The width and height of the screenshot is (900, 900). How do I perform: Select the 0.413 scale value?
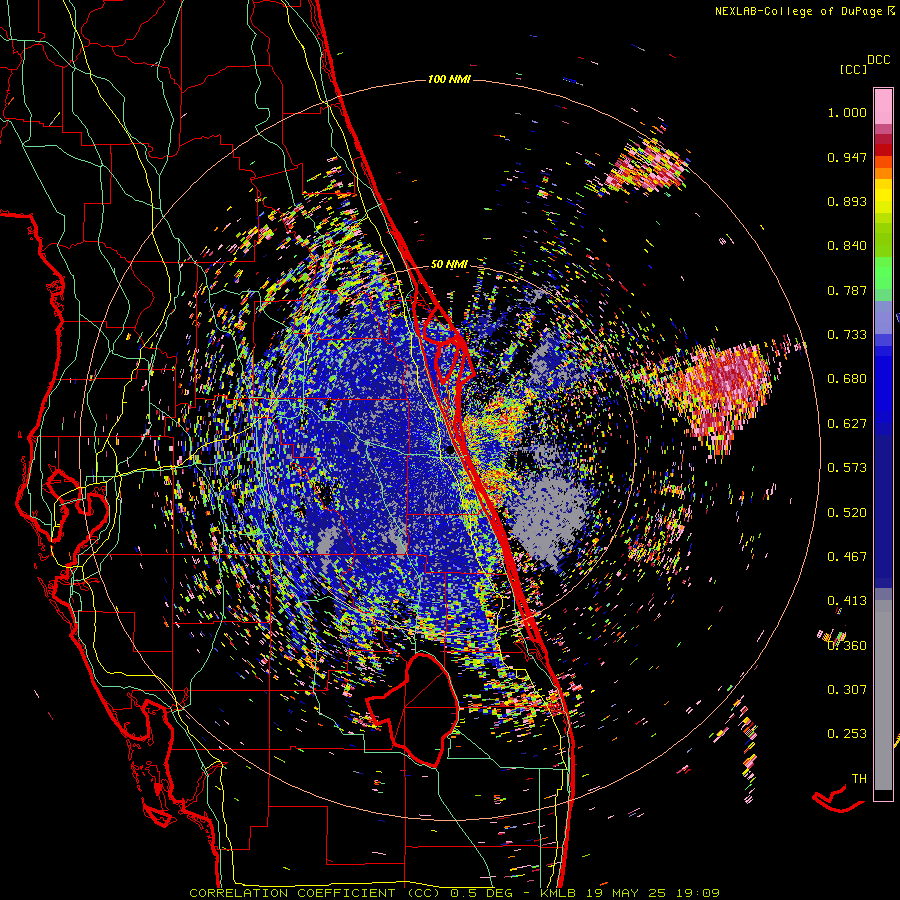[847, 601]
